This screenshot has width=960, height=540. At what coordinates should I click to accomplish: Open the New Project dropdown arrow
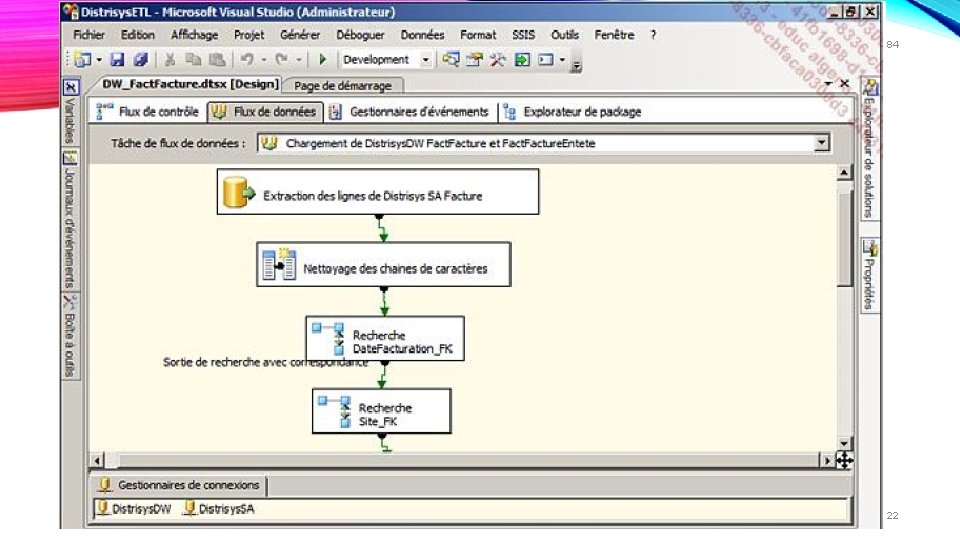pos(99,60)
